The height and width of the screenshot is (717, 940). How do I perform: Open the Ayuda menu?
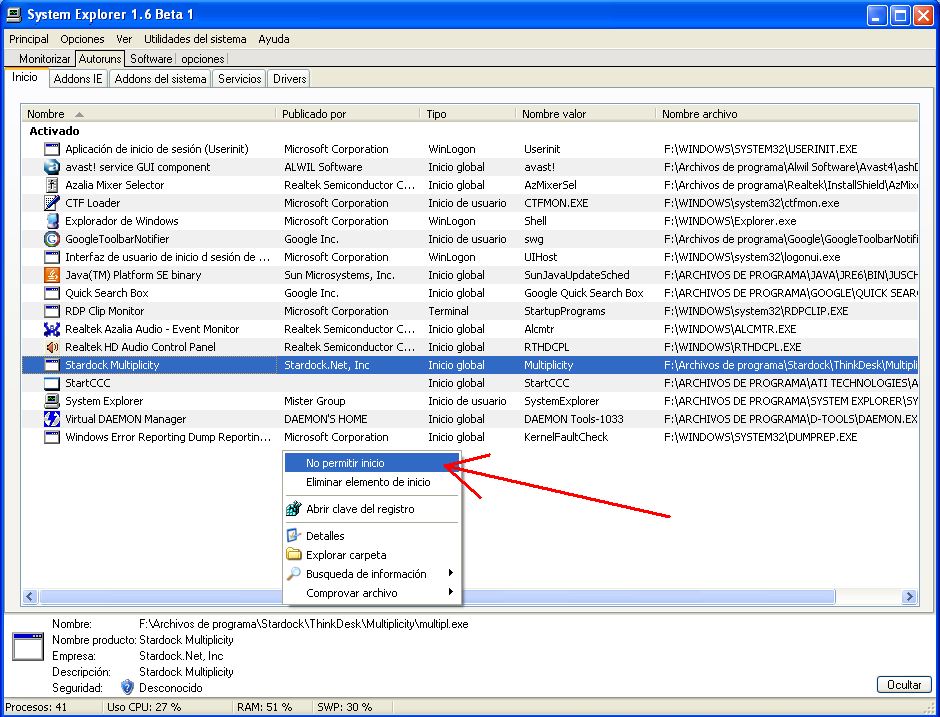click(x=274, y=39)
